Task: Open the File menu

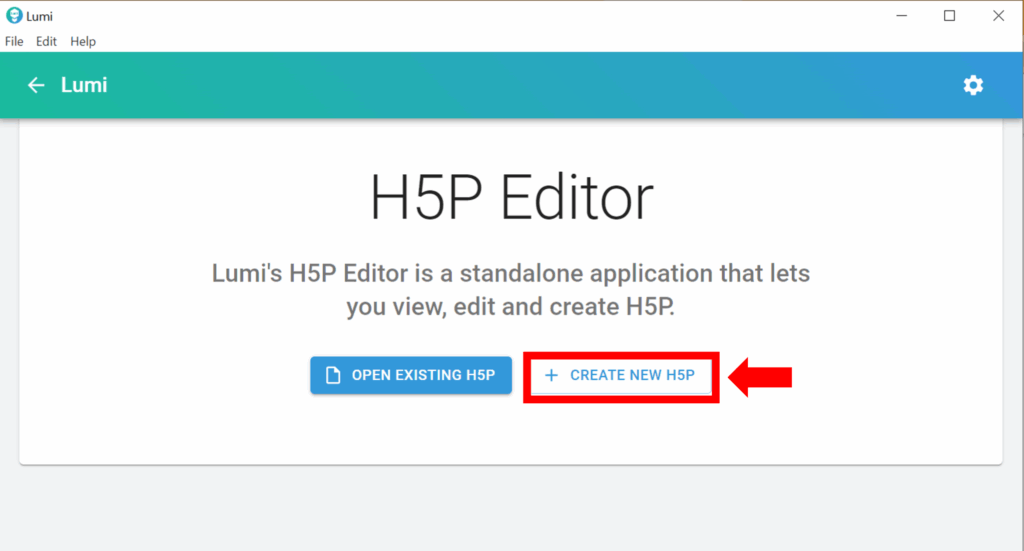Action: coord(14,41)
